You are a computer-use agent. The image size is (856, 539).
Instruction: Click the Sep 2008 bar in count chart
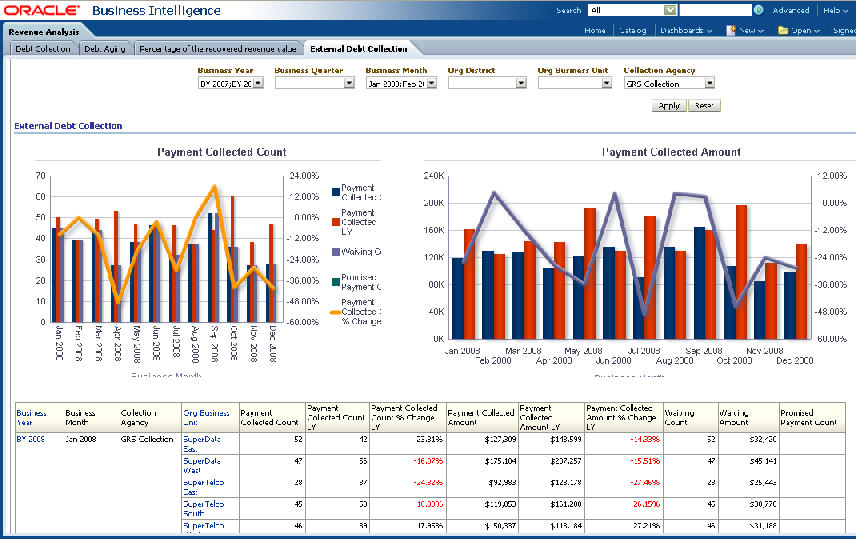coord(210,268)
